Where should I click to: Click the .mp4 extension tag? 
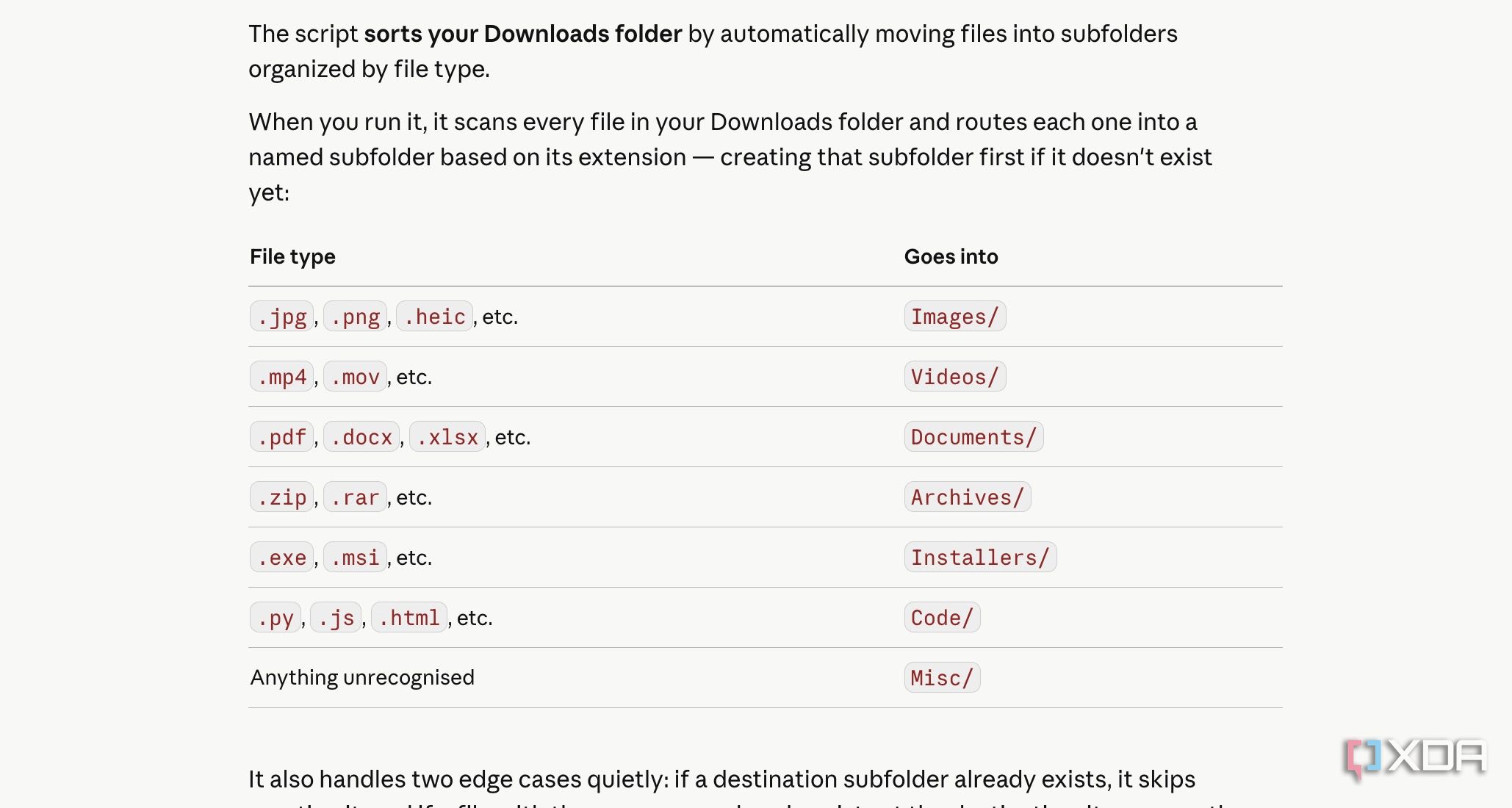(282, 377)
